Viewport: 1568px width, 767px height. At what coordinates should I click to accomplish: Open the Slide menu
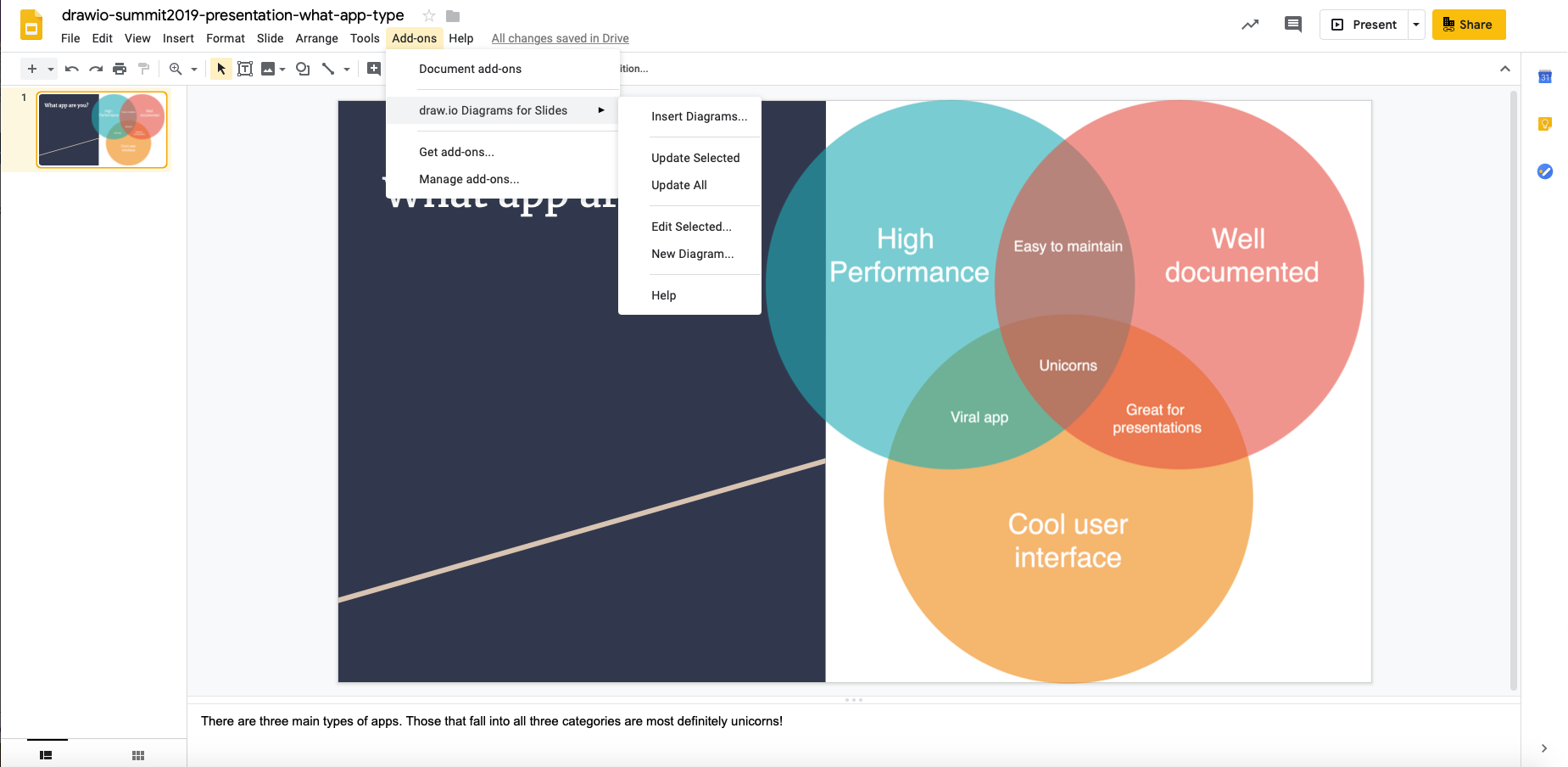pos(271,38)
